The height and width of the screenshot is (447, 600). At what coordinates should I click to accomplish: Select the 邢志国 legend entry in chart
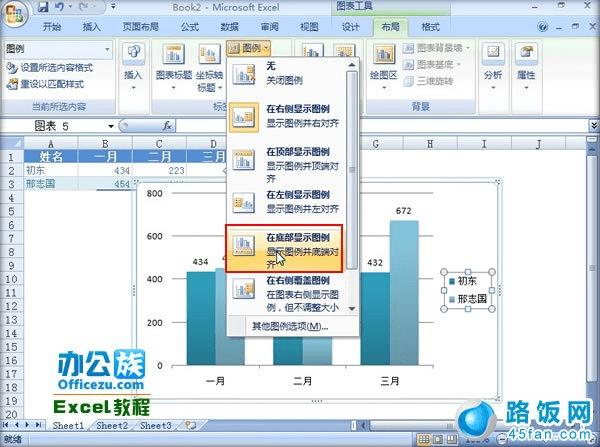[468, 299]
